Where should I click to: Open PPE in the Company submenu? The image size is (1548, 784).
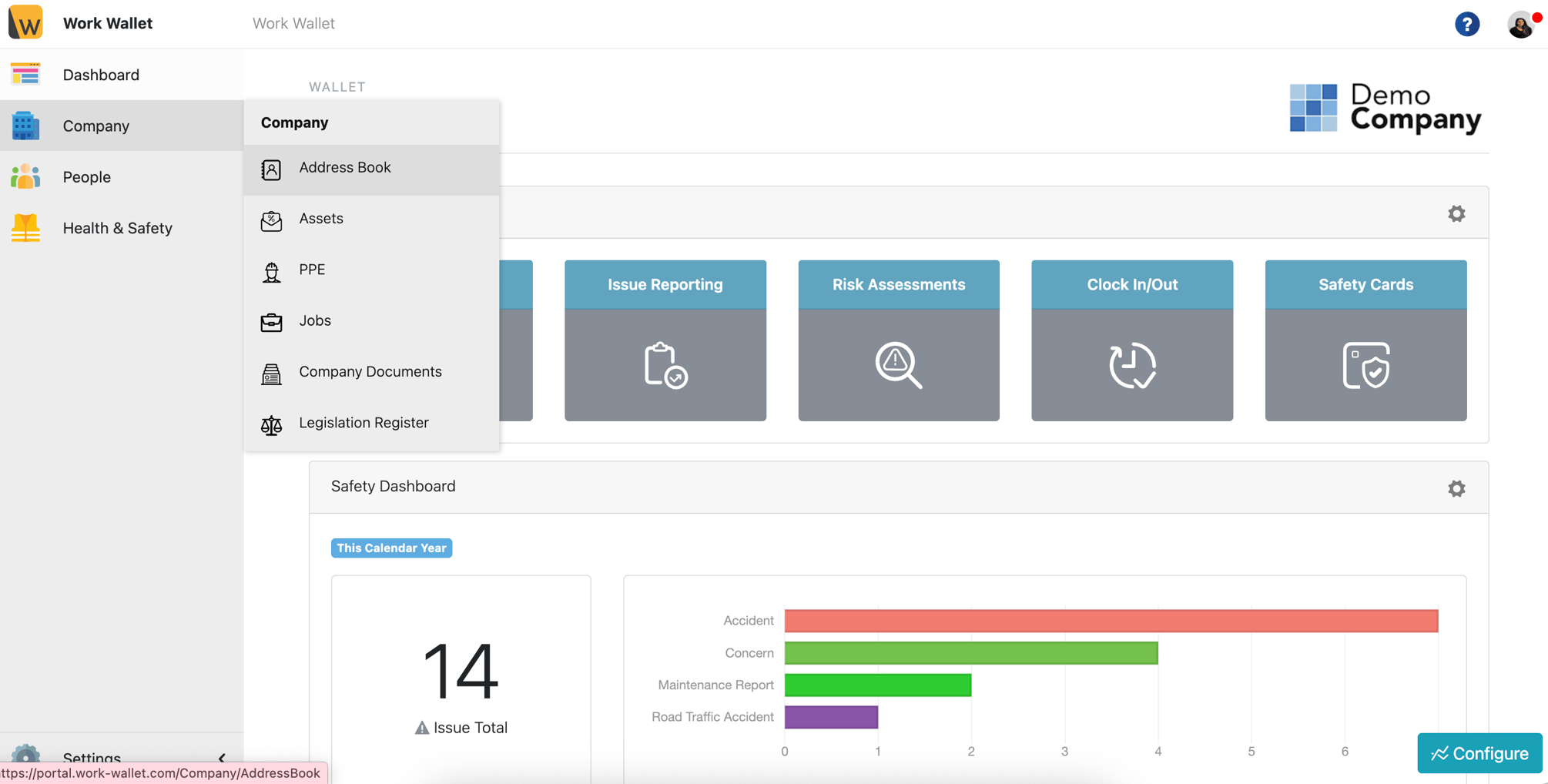(x=312, y=270)
